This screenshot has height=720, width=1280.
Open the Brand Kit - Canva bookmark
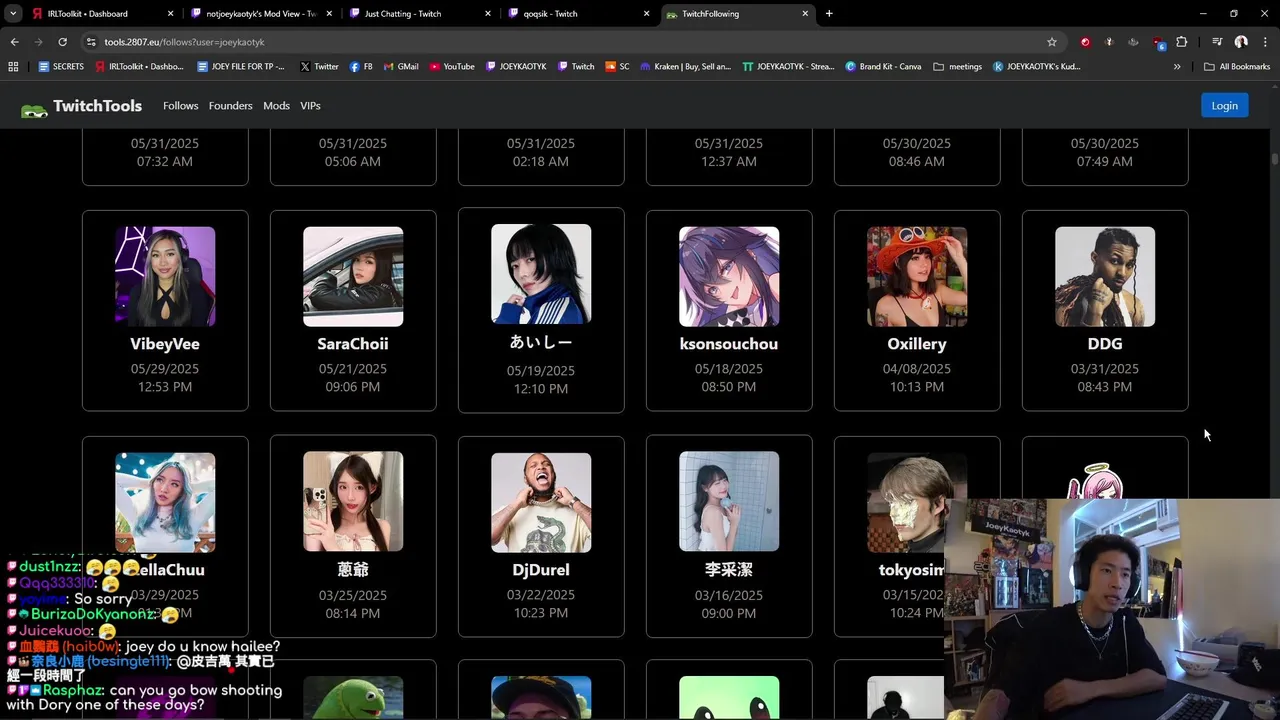point(883,66)
